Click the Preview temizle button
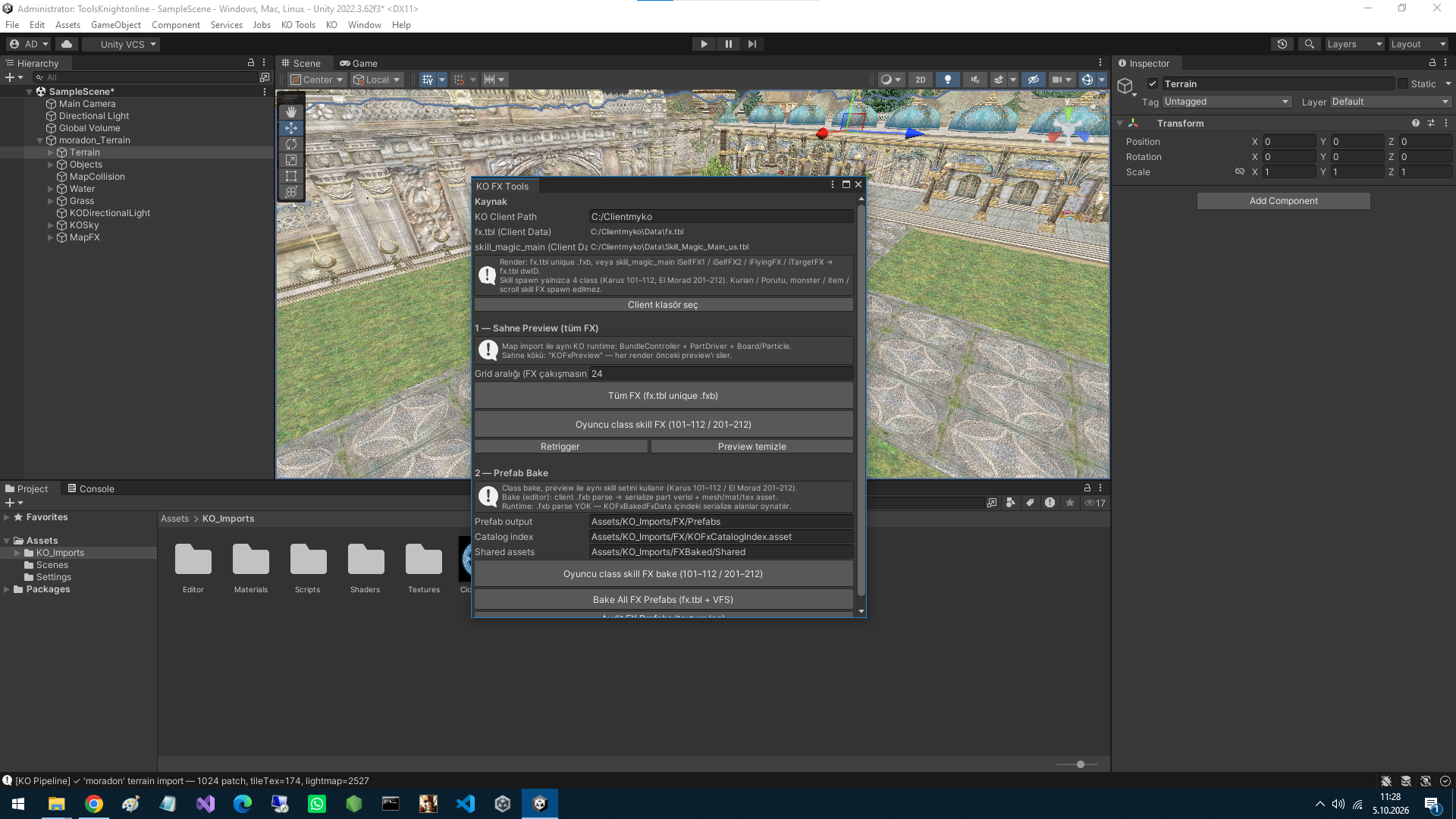Image resolution: width=1456 pixels, height=819 pixels. 752,447
